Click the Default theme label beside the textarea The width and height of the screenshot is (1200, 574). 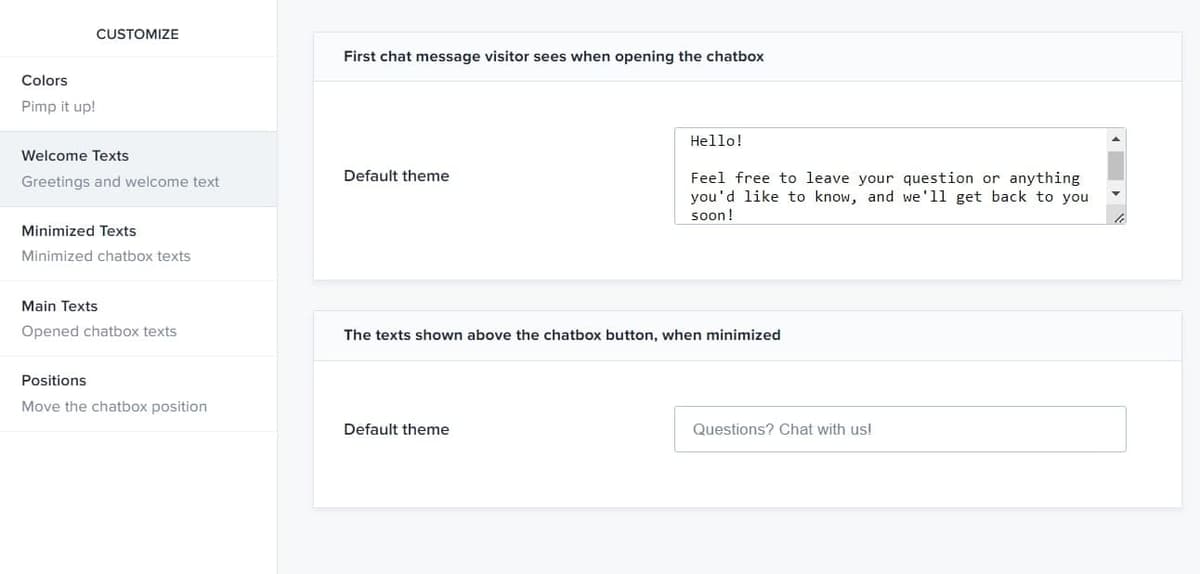396,176
